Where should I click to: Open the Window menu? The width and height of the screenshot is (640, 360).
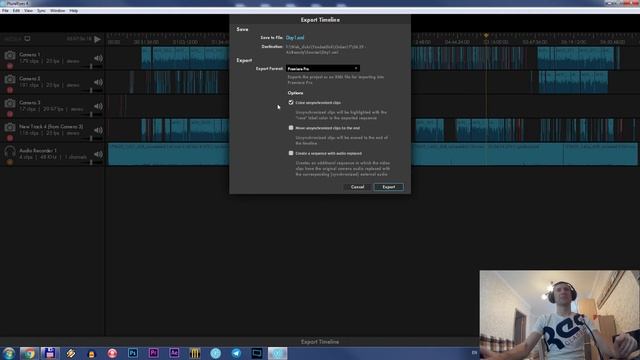pyautogui.click(x=58, y=11)
